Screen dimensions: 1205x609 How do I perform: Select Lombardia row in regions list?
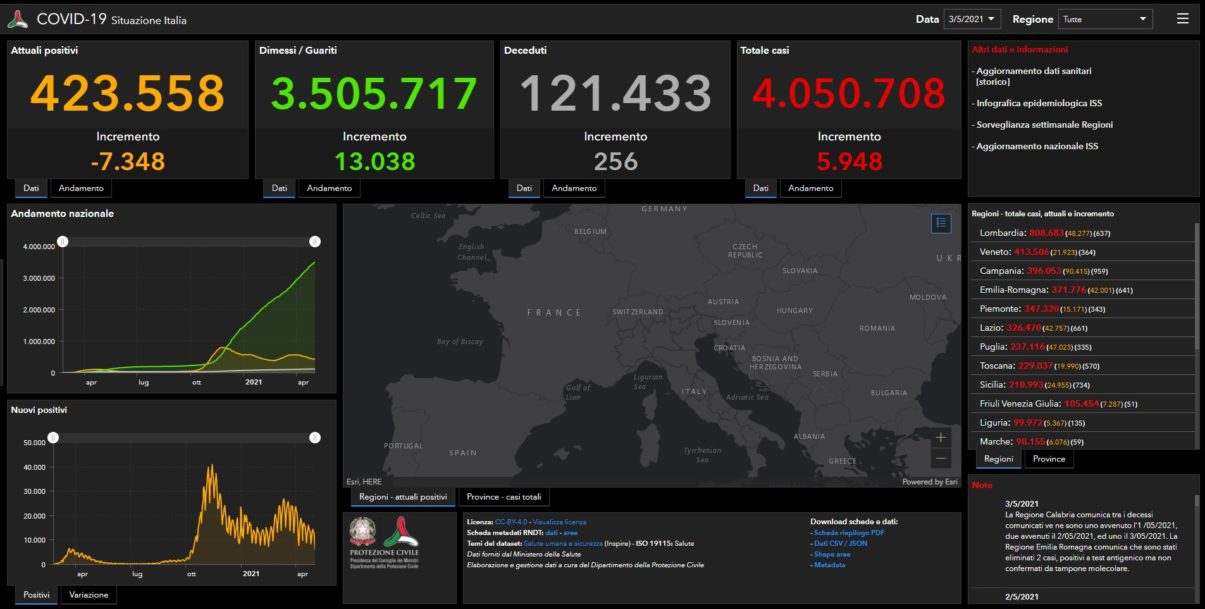[1083, 232]
